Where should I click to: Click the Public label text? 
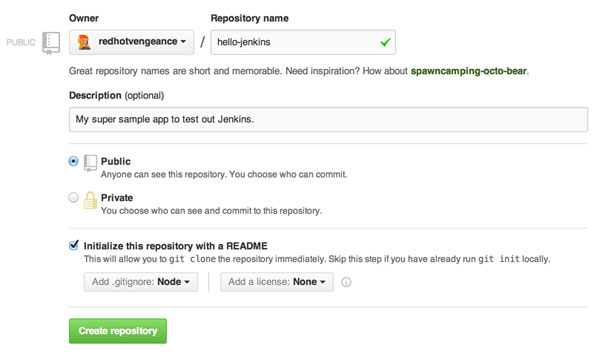116,161
